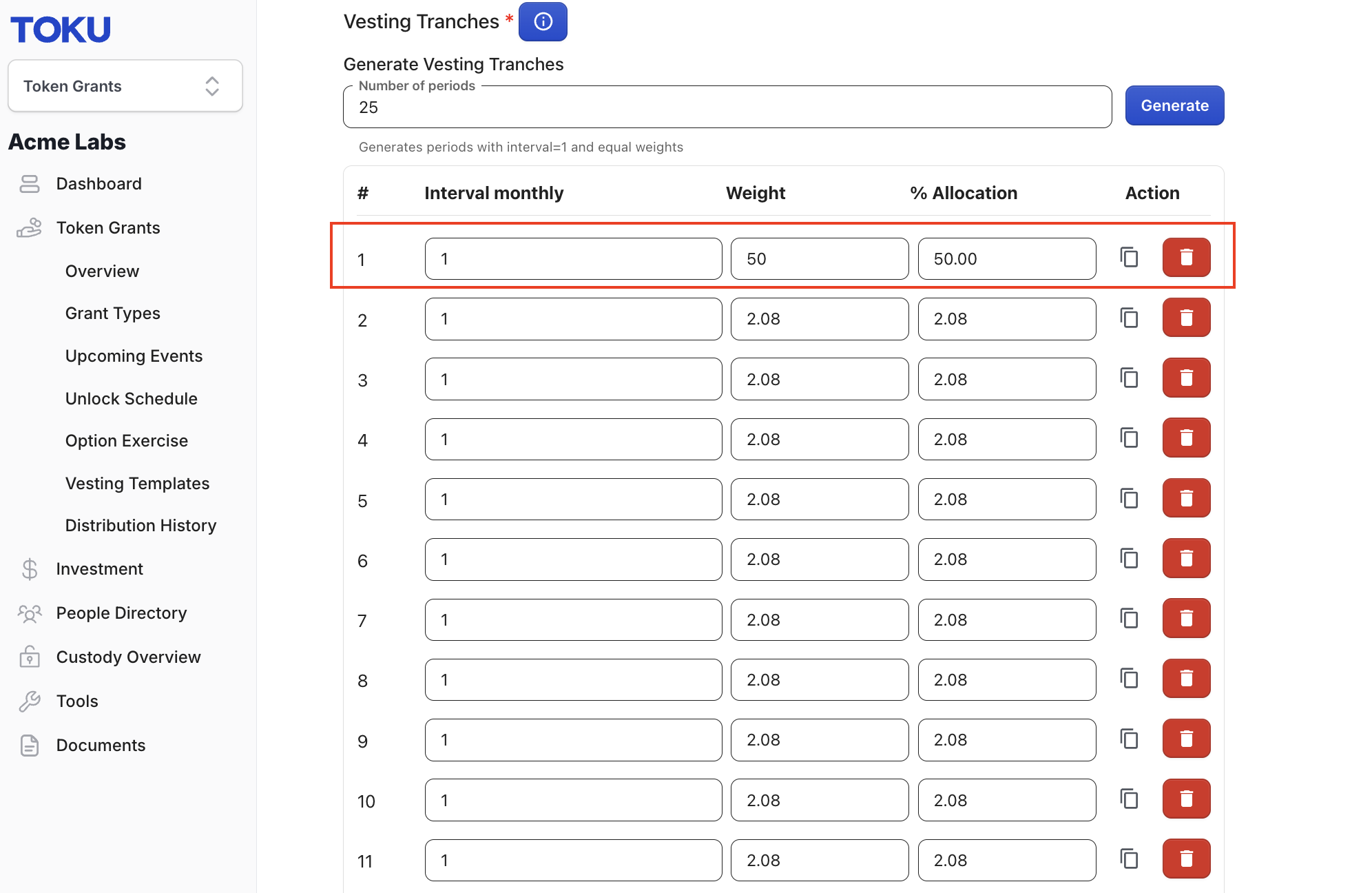Delete tranche row 1 with trash button
Screen dimensions: 1372x893
coord(1186,258)
